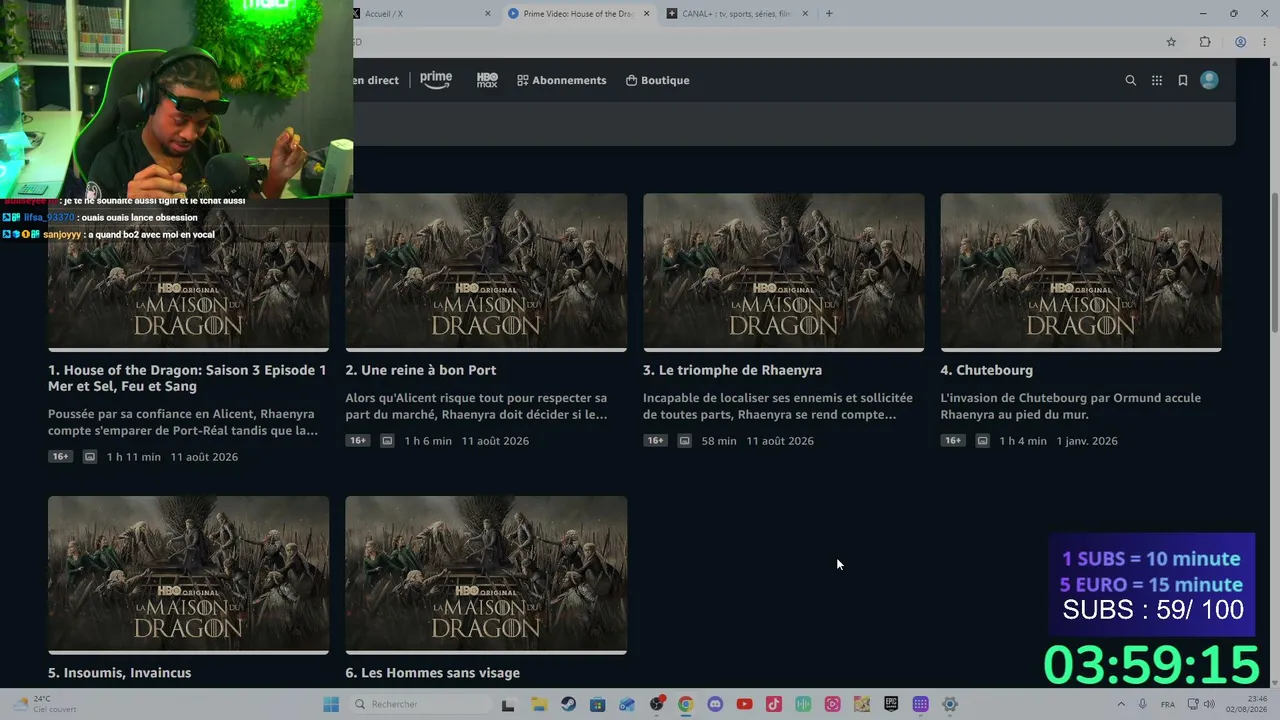
Task: Open the apps grid icon in site header
Action: pyautogui.click(x=1157, y=81)
